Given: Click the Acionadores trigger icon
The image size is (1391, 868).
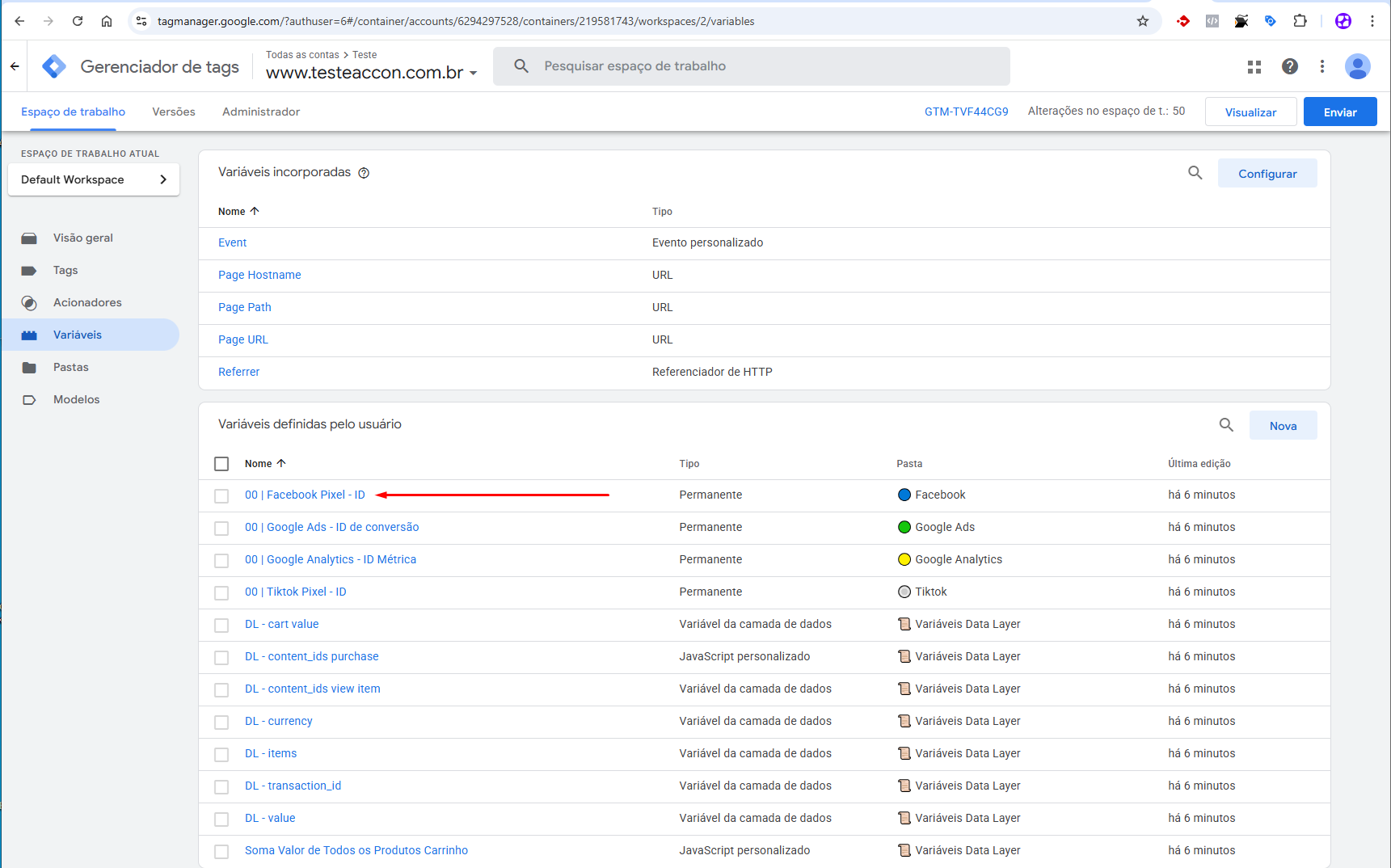Looking at the screenshot, I should pos(29,303).
